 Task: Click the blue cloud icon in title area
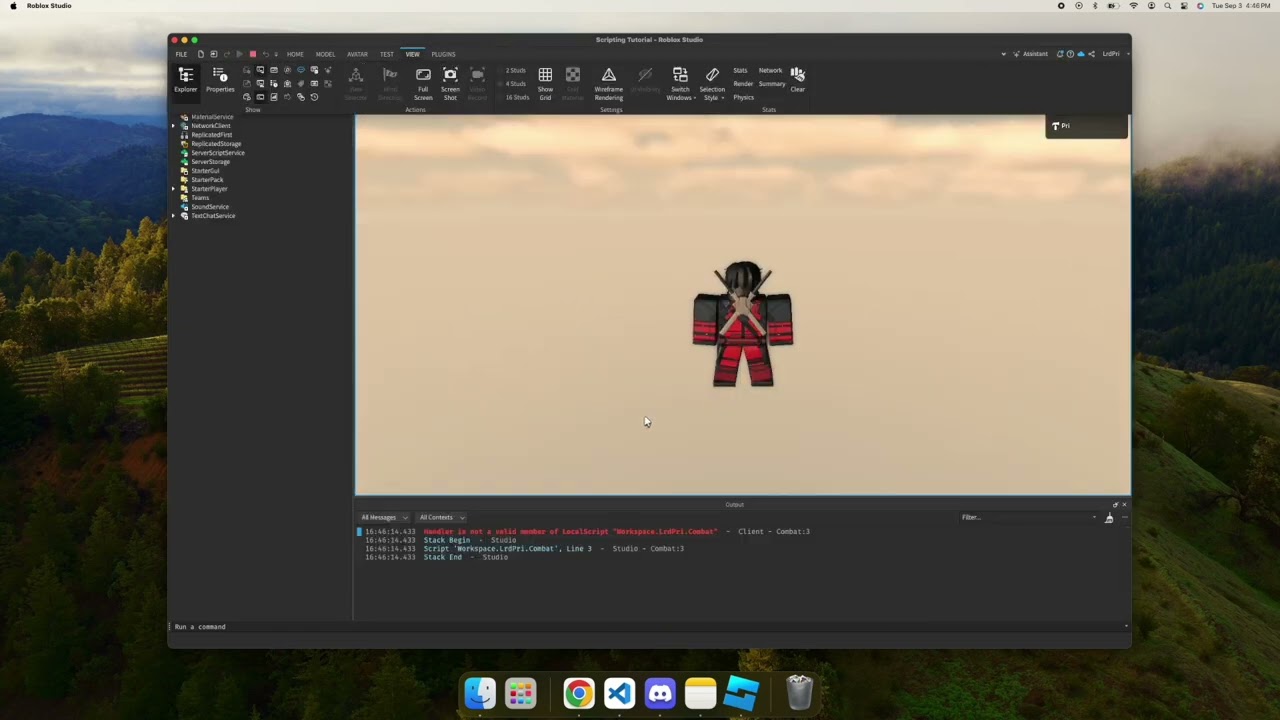coord(1080,54)
